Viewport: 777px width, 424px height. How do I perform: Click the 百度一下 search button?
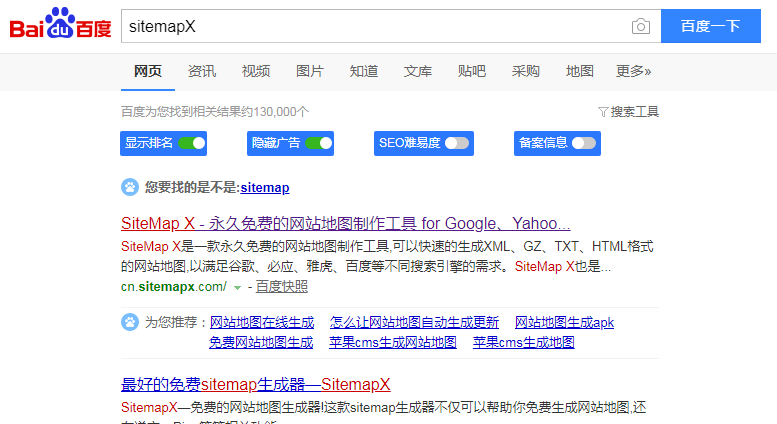pos(711,26)
